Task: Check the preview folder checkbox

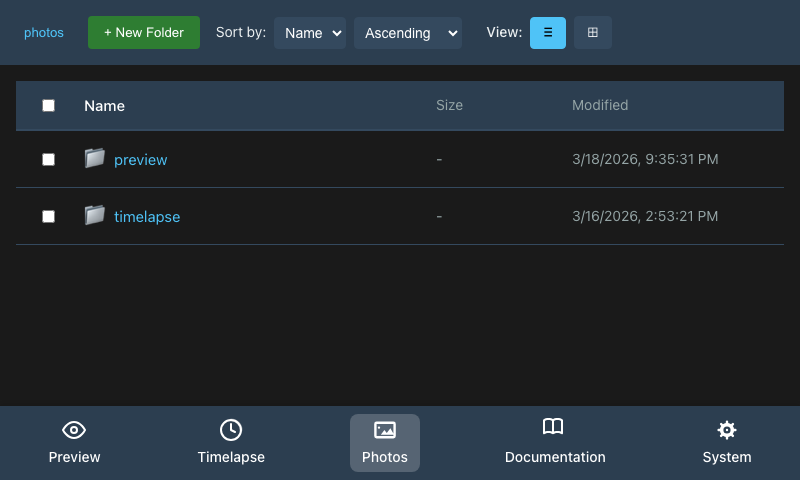Action: click(48, 159)
